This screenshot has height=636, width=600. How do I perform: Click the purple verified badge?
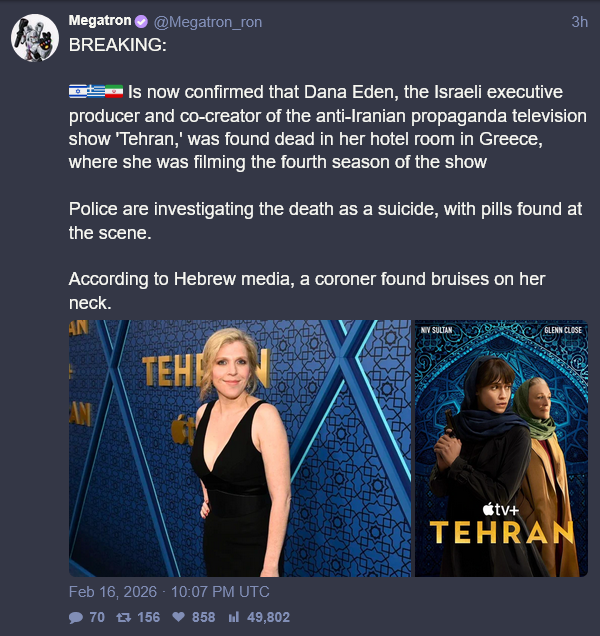pyautogui.click(x=141, y=21)
